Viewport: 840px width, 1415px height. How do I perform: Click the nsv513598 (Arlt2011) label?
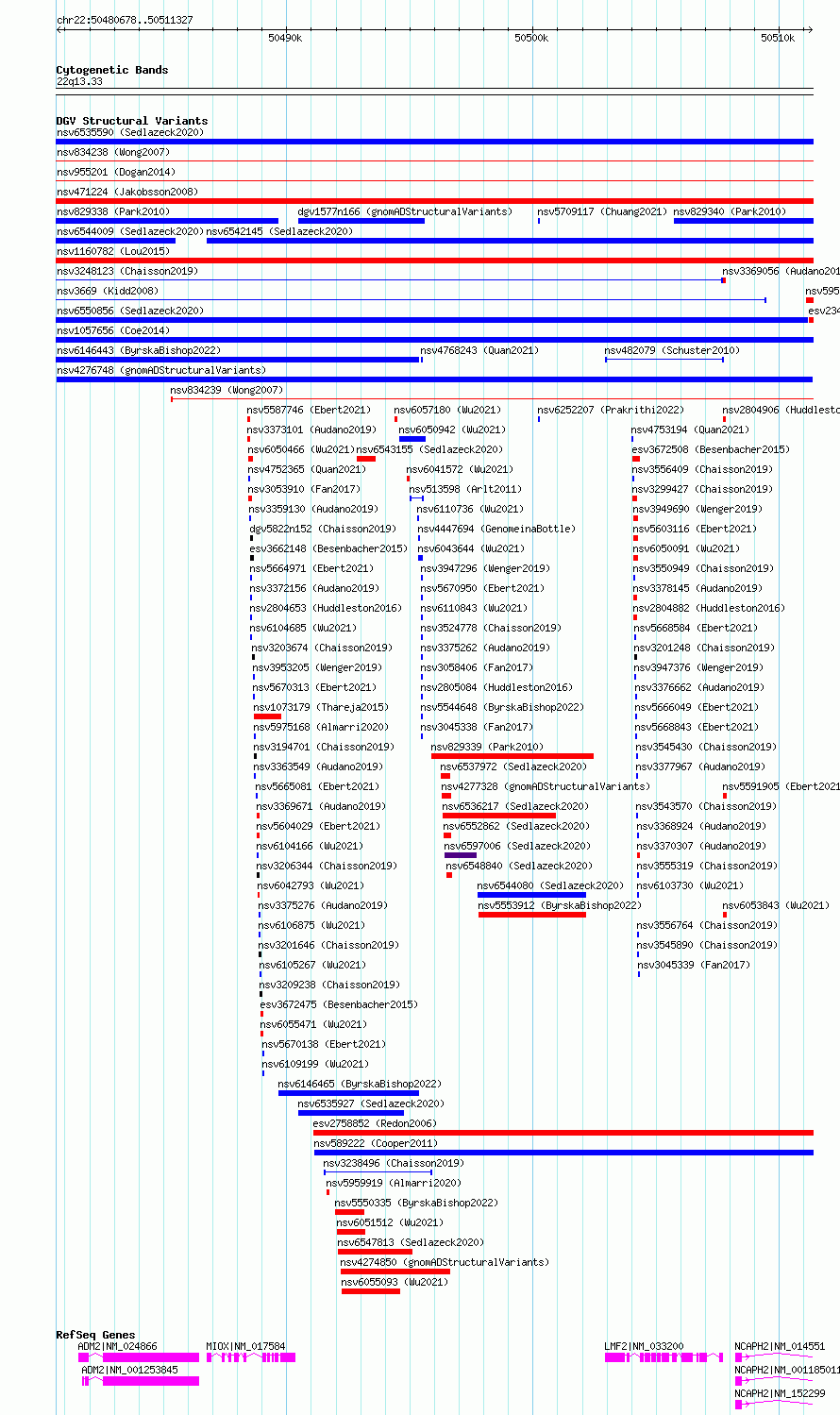[465, 489]
